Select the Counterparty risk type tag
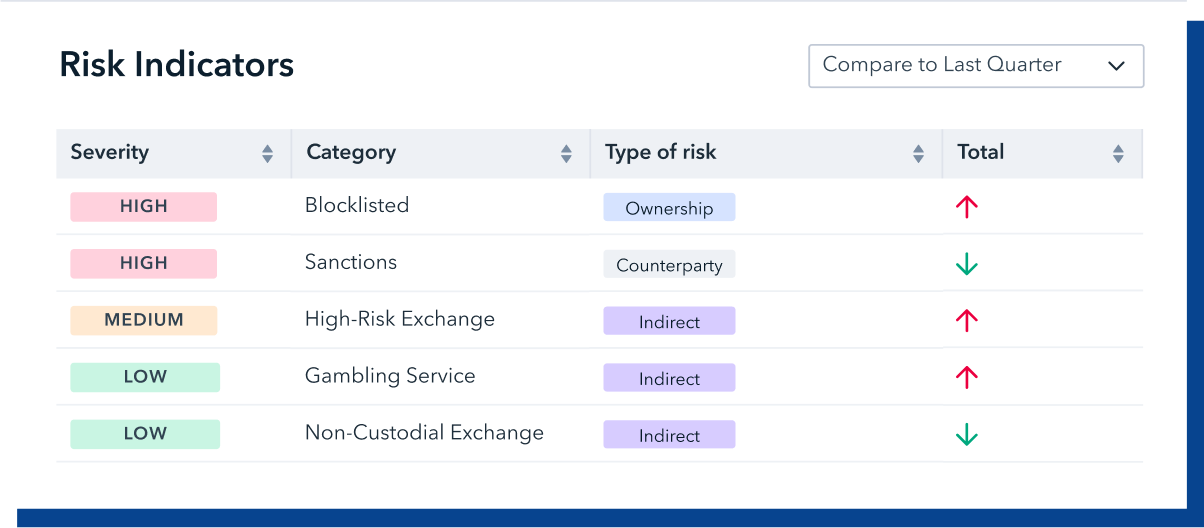Image resolution: width=1204 pixels, height=528 pixels. [669, 265]
